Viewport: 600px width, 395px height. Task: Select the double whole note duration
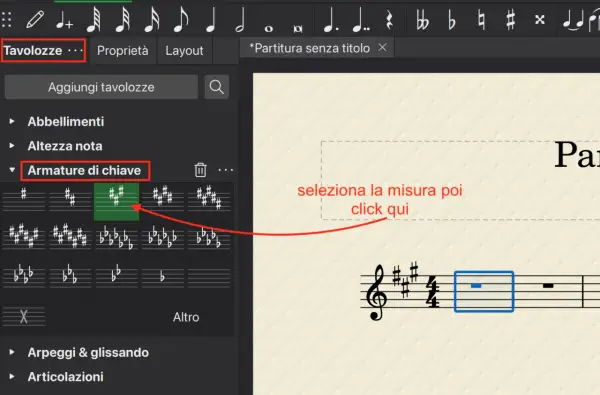(x=298, y=28)
